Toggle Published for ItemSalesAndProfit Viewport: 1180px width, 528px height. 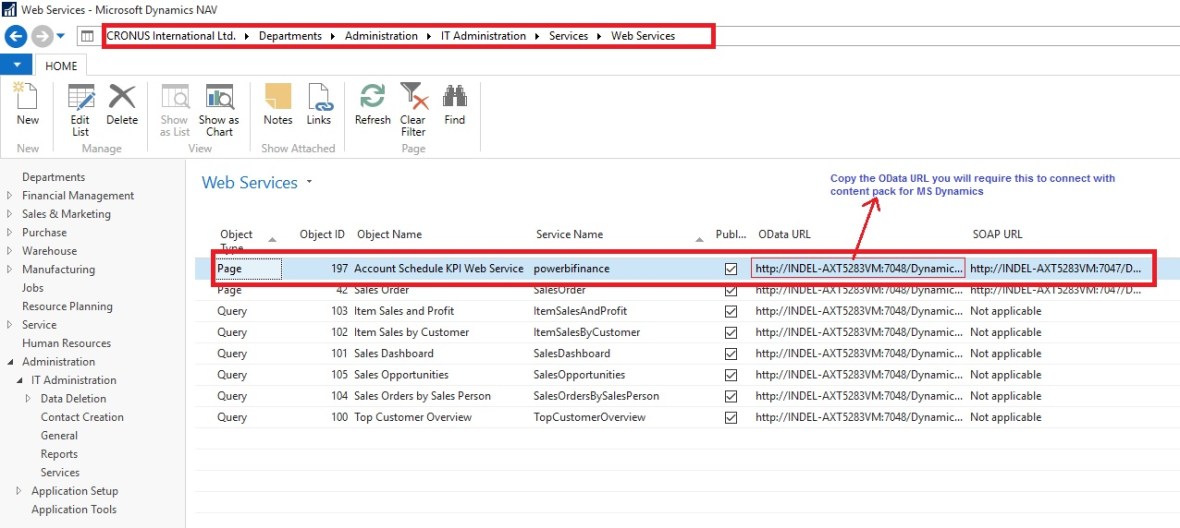tap(730, 311)
